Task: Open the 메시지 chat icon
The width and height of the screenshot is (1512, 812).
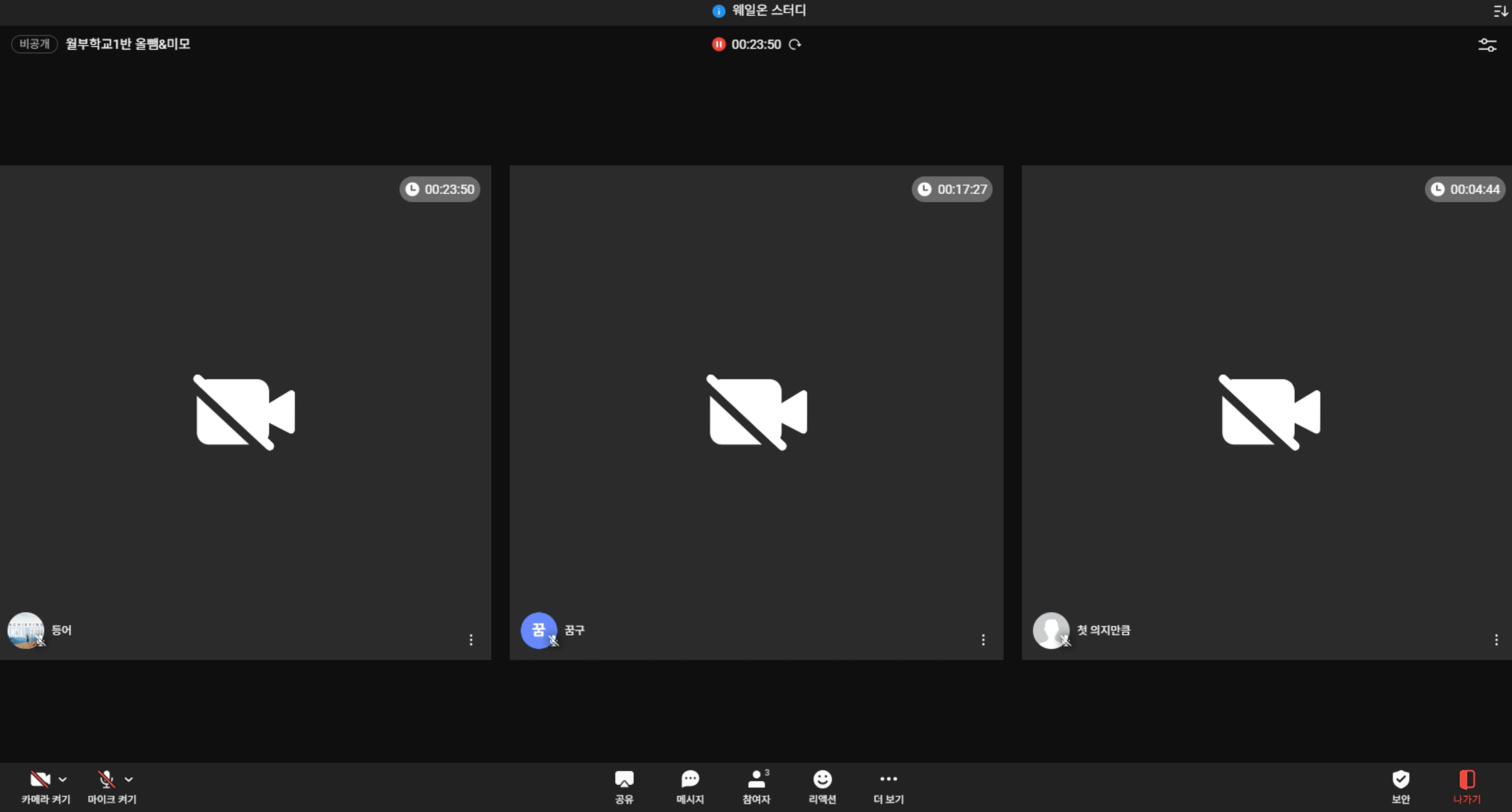Action: [x=690, y=779]
